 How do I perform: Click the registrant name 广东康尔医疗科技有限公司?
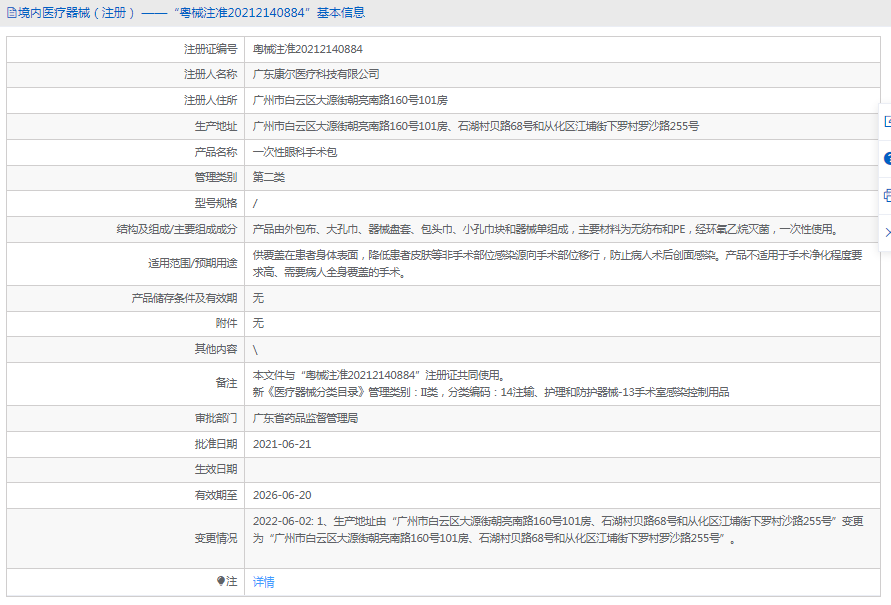[316, 74]
